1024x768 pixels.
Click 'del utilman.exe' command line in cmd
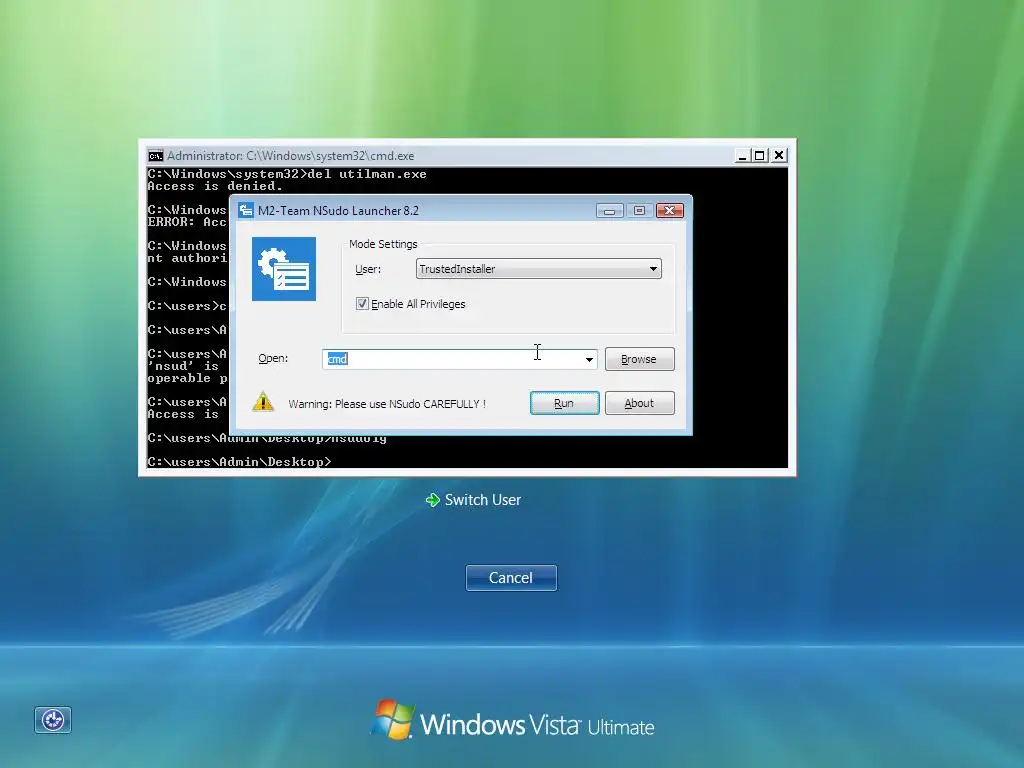coord(287,174)
